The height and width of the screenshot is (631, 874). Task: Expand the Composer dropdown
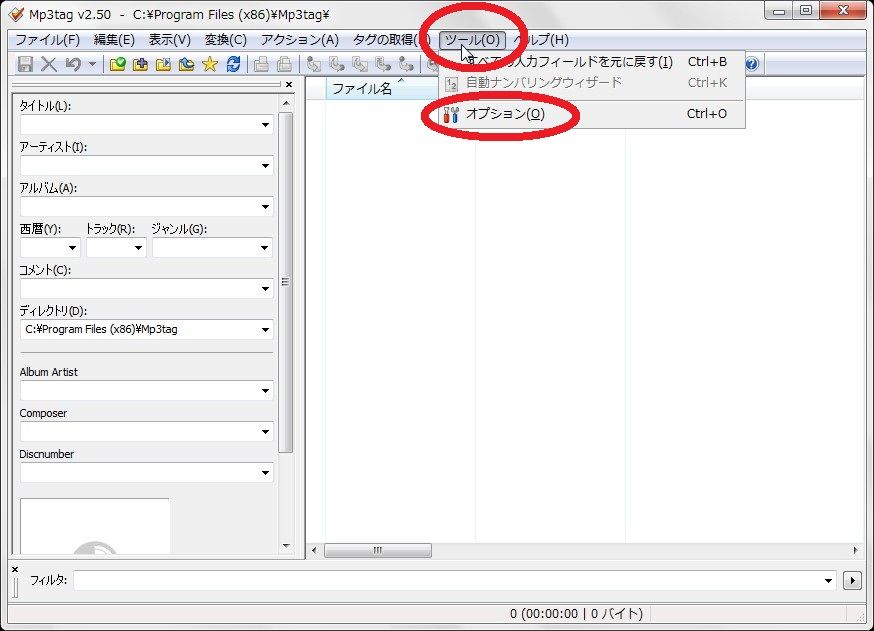[x=265, y=431]
